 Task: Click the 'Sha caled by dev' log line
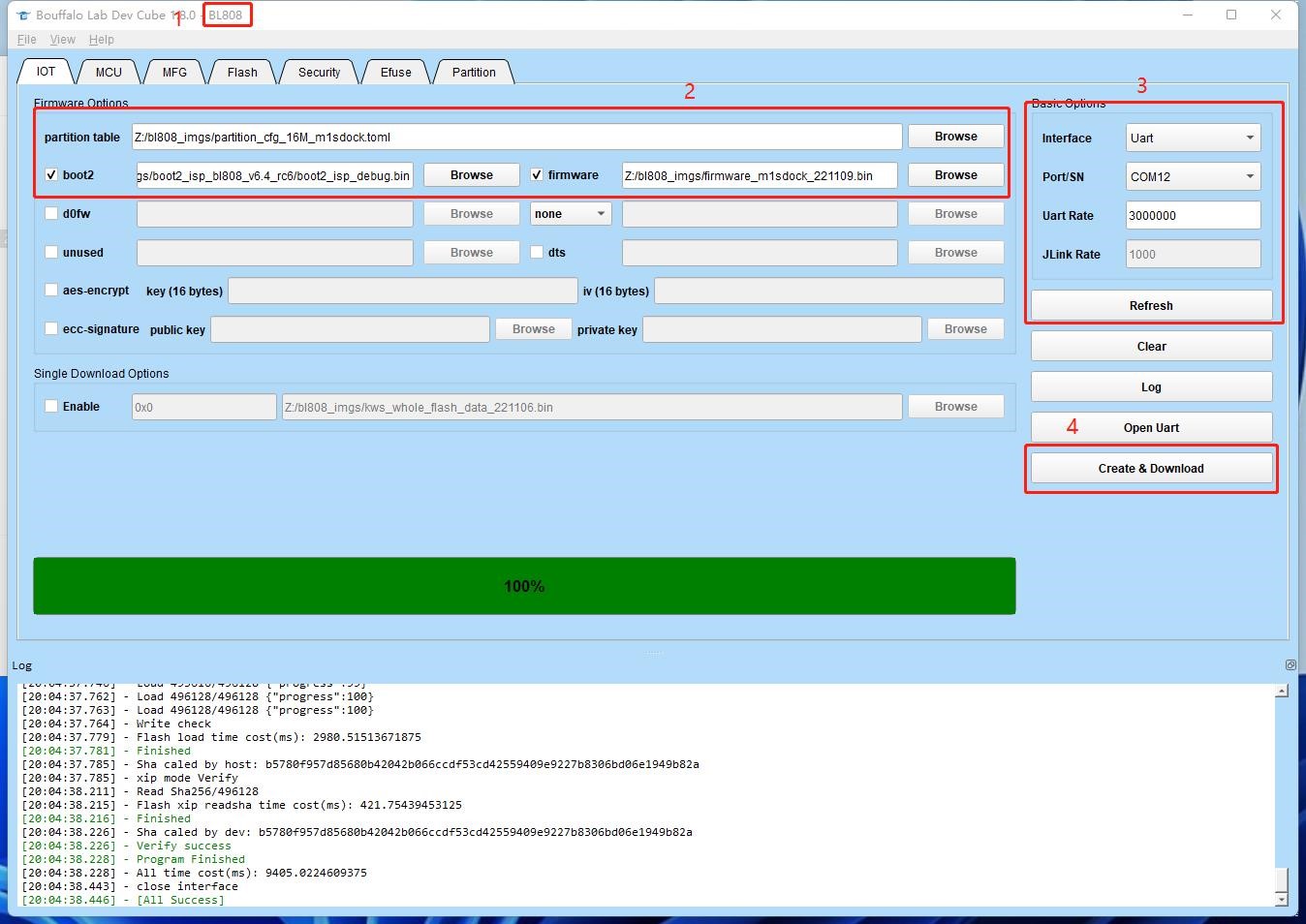(358, 832)
